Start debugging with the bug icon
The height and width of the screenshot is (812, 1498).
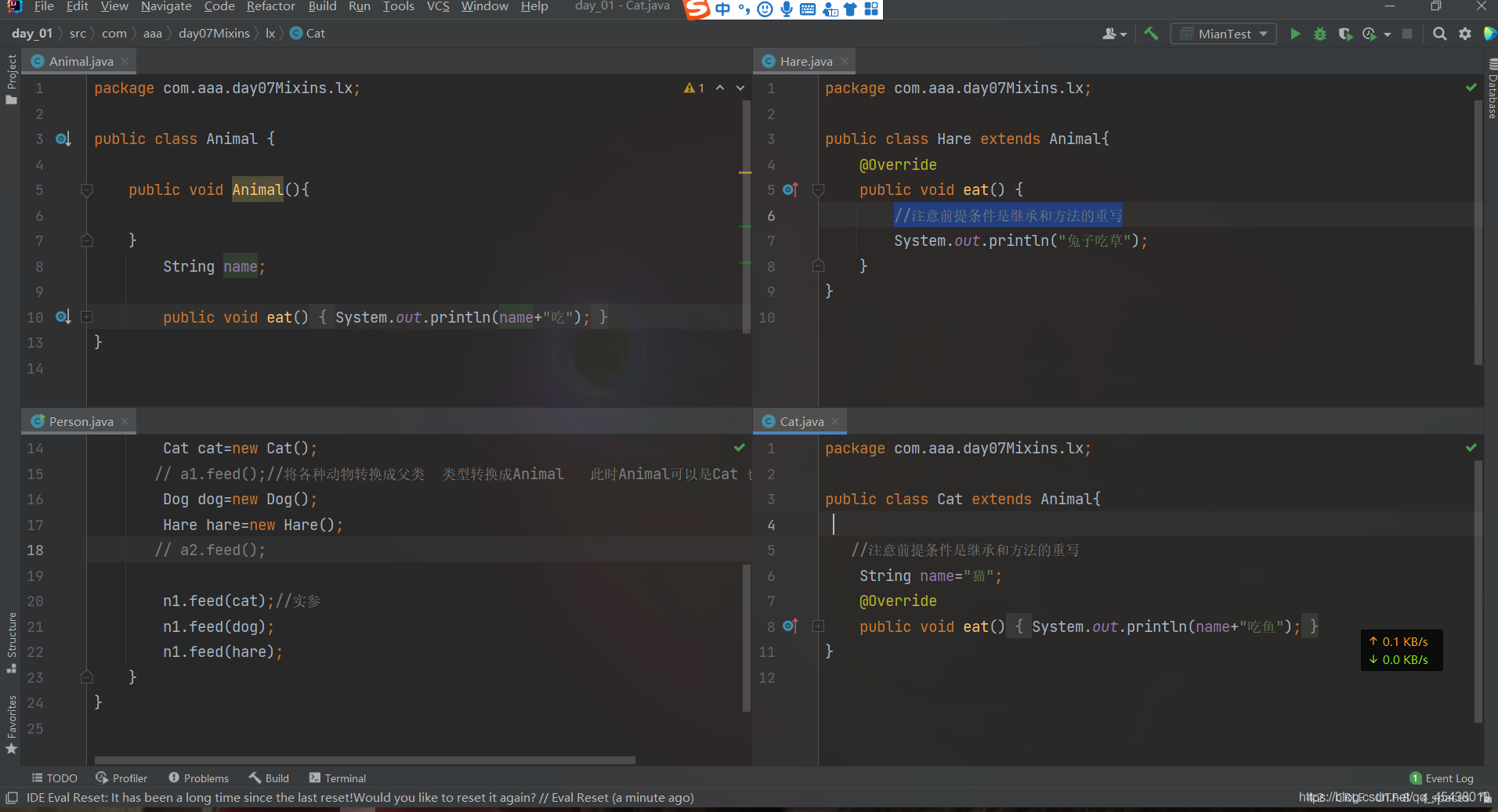pyautogui.click(x=1320, y=34)
